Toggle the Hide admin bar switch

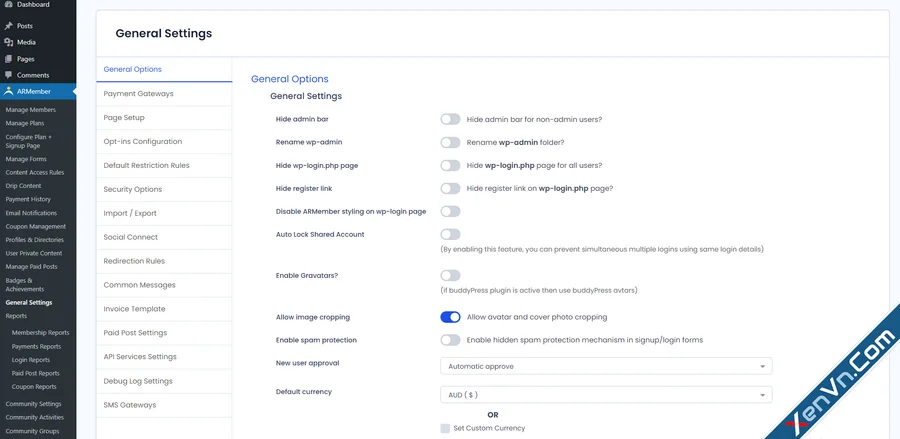451,119
